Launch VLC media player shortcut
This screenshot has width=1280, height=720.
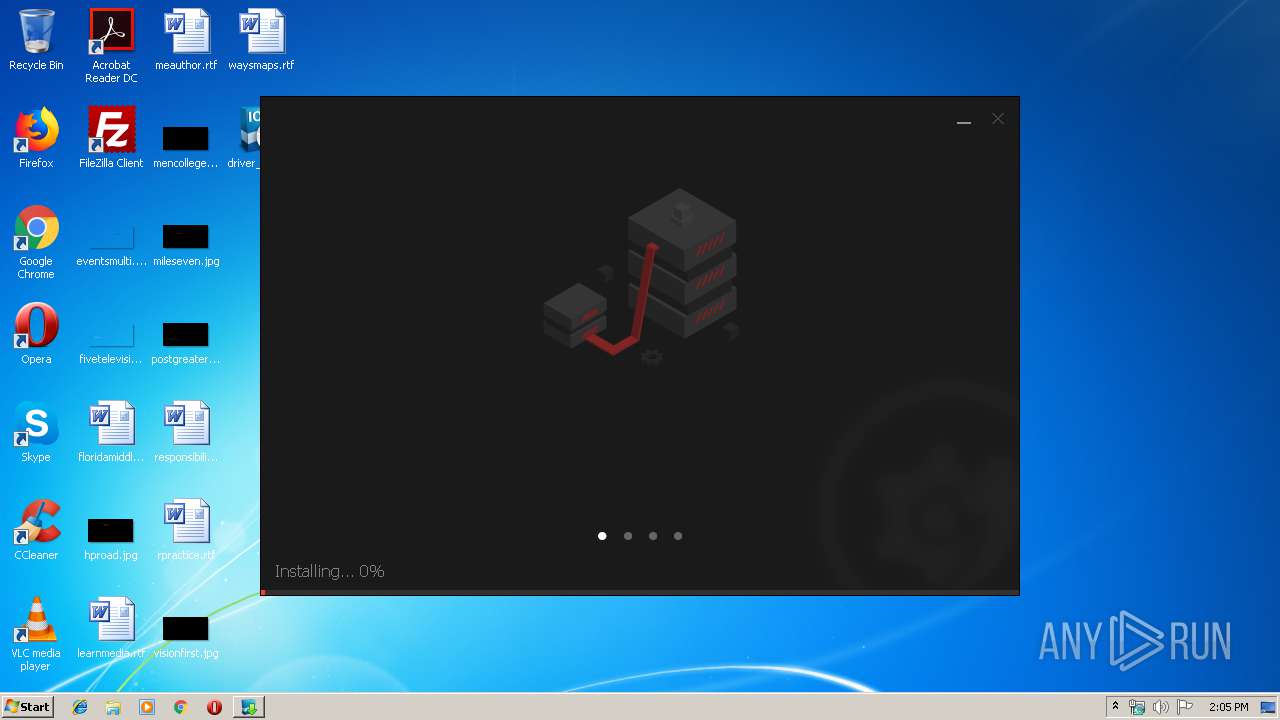36,634
